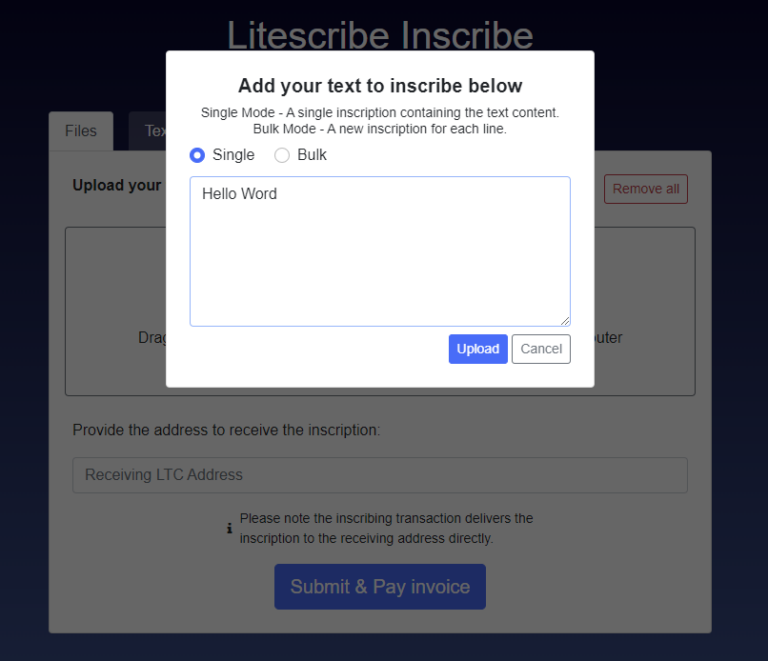The height and width of the screenshot is (661, 768).
Task: Click the text area resize handle corner
Action: 565,321
